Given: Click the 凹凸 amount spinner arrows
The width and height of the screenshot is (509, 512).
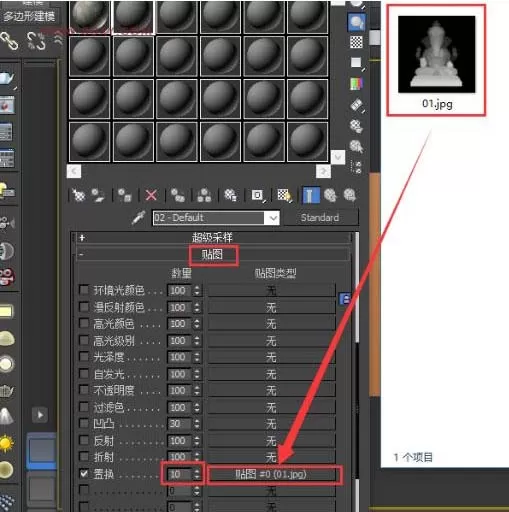Looking at the screenshot, I should 197,424.
